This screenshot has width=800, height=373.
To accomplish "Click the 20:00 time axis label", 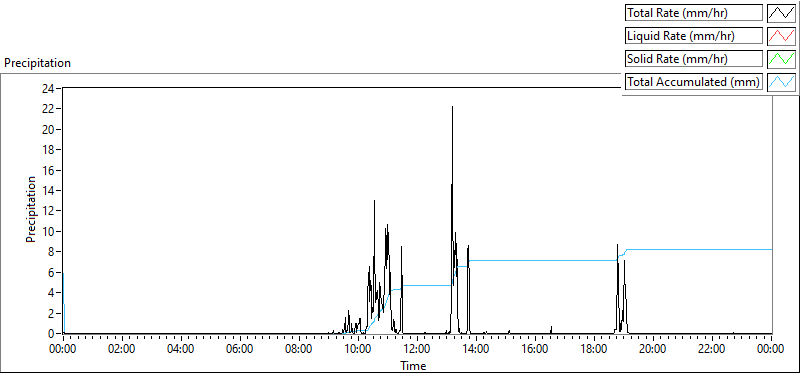I will click(x=653, y=350).
